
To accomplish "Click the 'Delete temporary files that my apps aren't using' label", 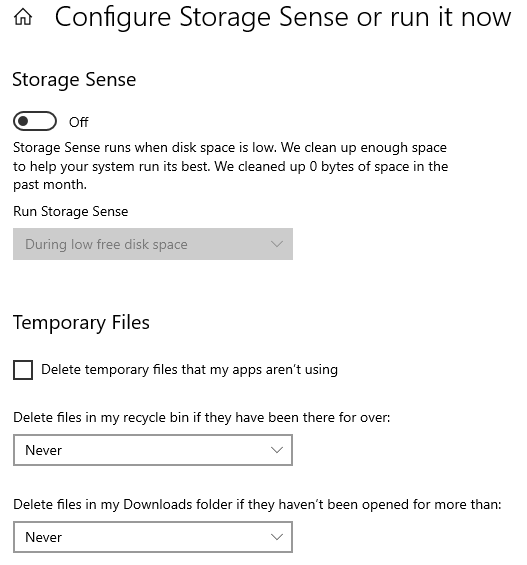I will coord(189,369).
